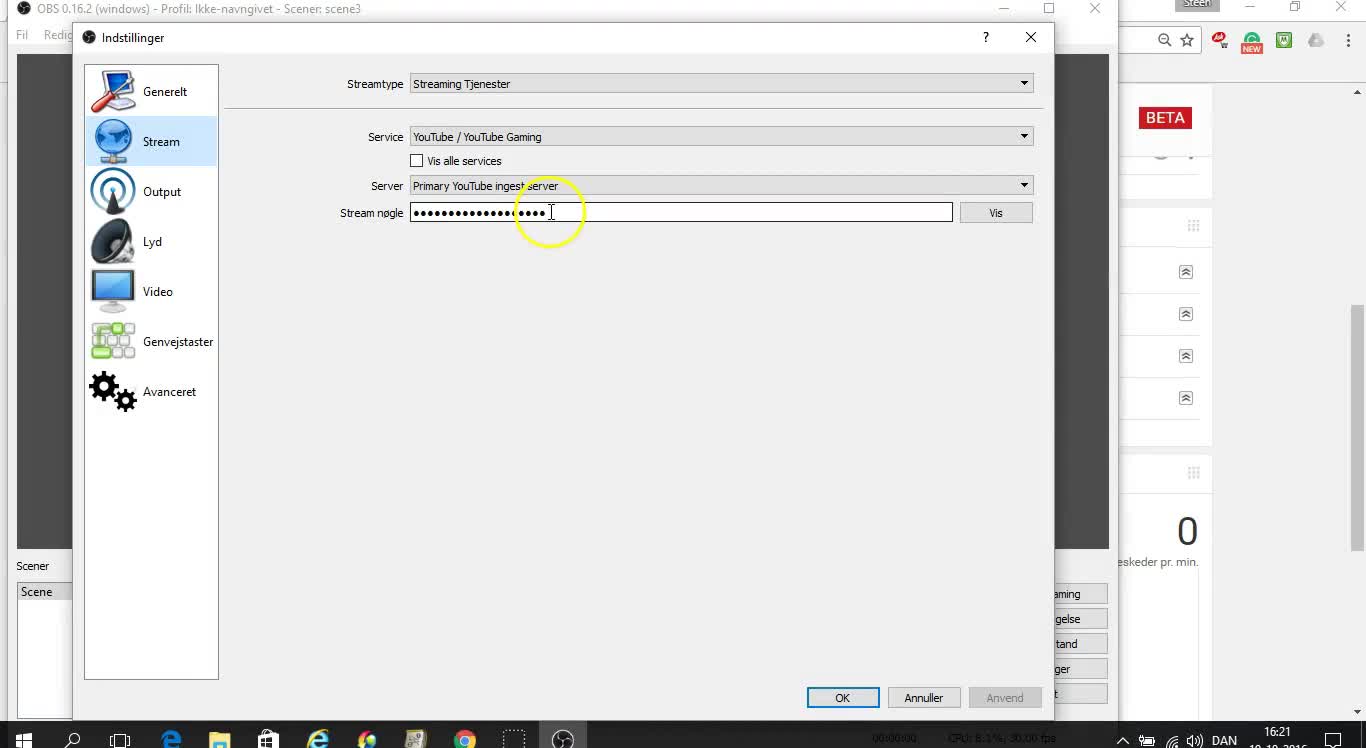
Task: Open Windows taskbar search
Action: coord(72,740)
